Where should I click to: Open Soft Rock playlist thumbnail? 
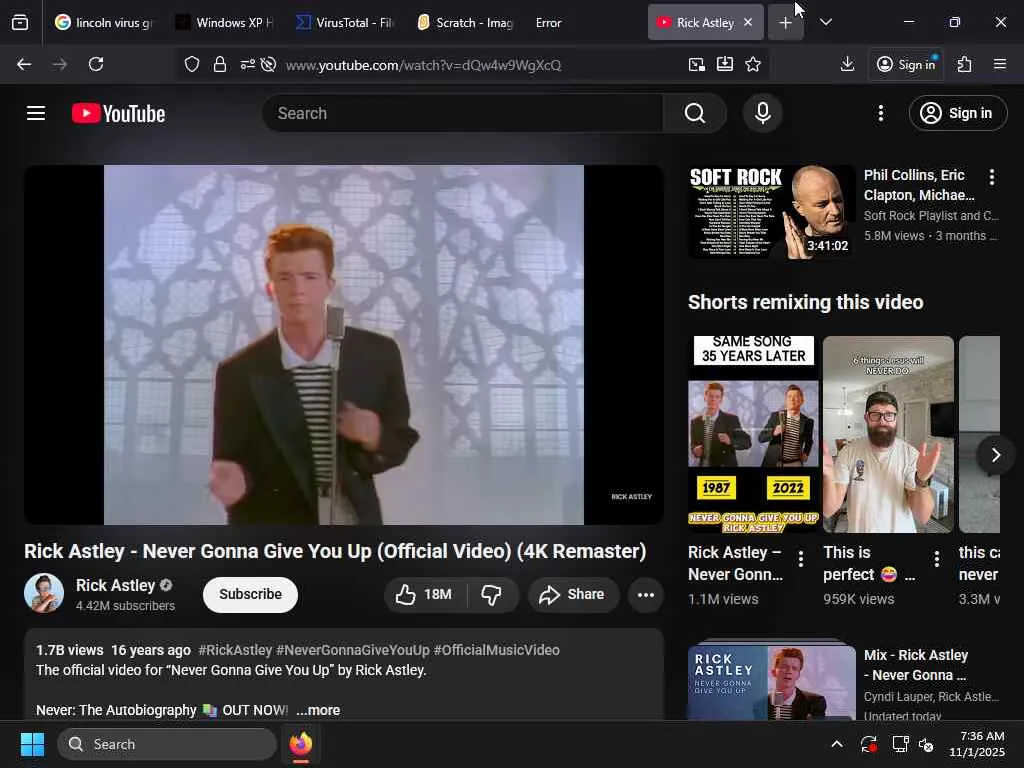(771, 212)
